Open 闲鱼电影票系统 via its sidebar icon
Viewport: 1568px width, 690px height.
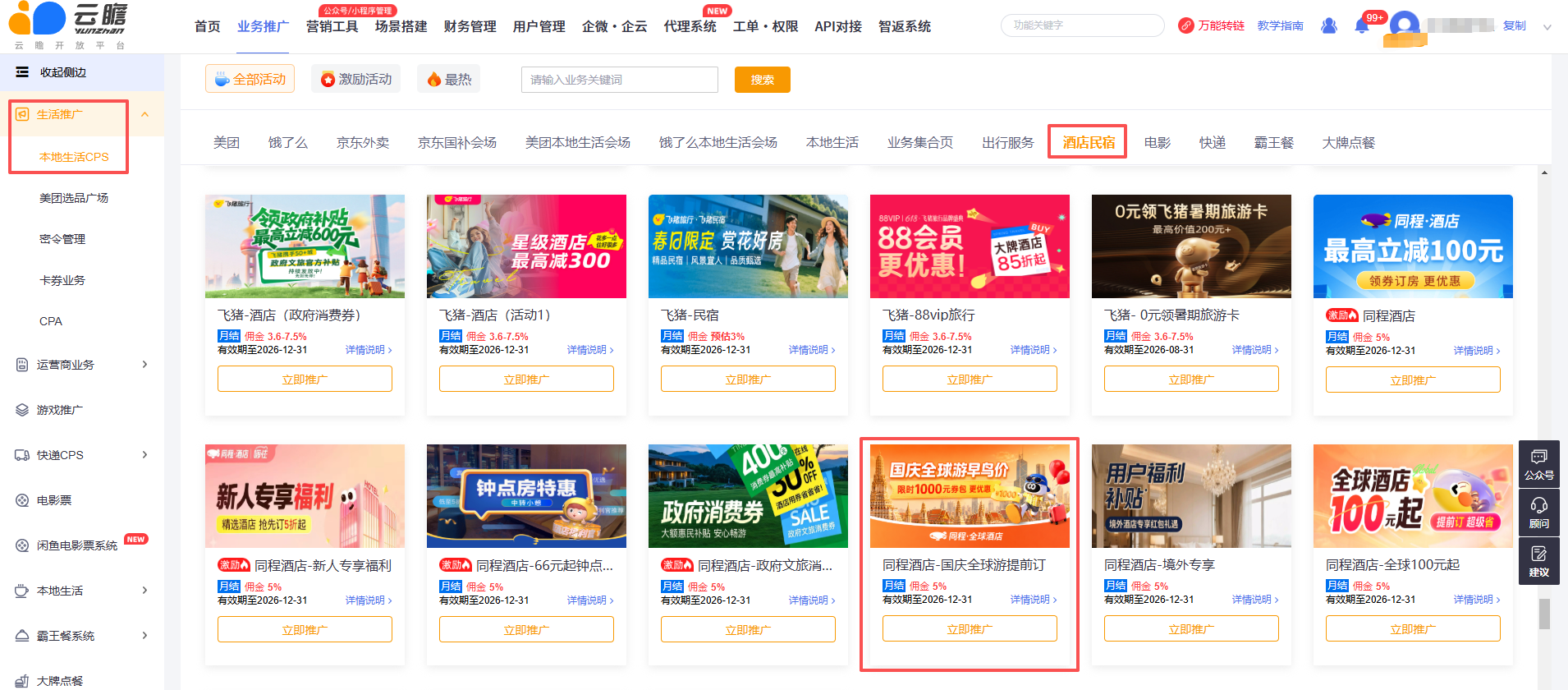(22, 545)
